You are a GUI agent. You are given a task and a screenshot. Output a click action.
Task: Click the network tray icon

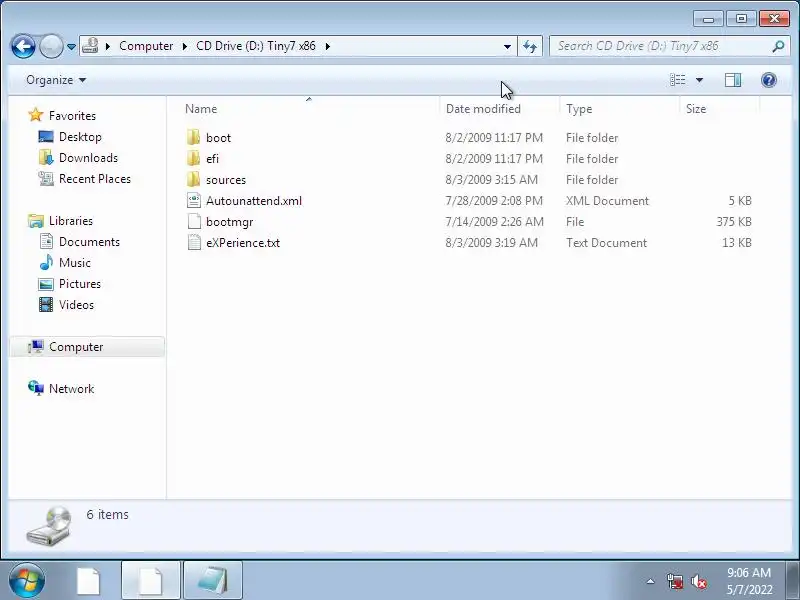point(674,581)
